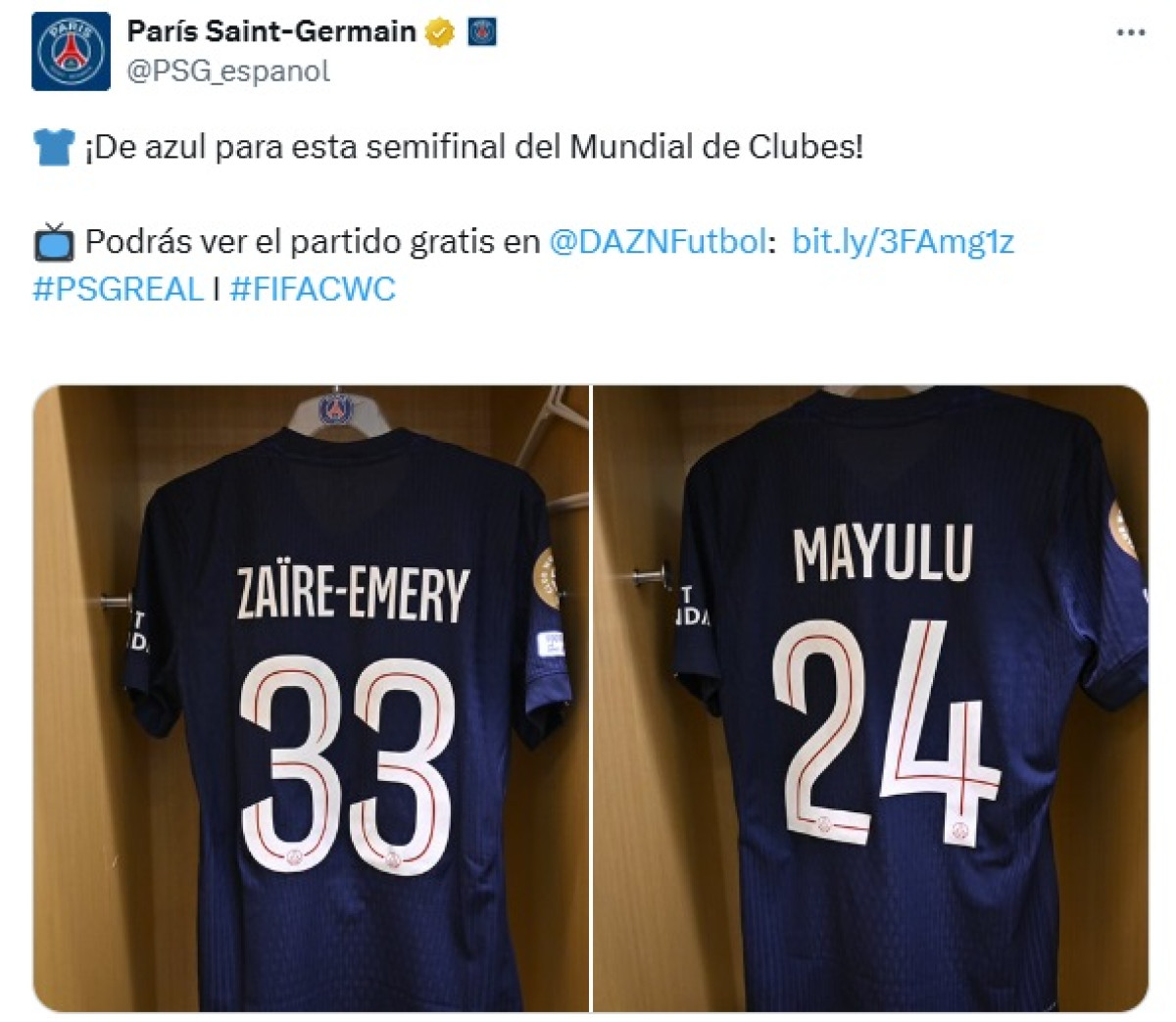Click the blue shirt emoji
This screenshot has height=1022, width=1176.
[54, 148]
